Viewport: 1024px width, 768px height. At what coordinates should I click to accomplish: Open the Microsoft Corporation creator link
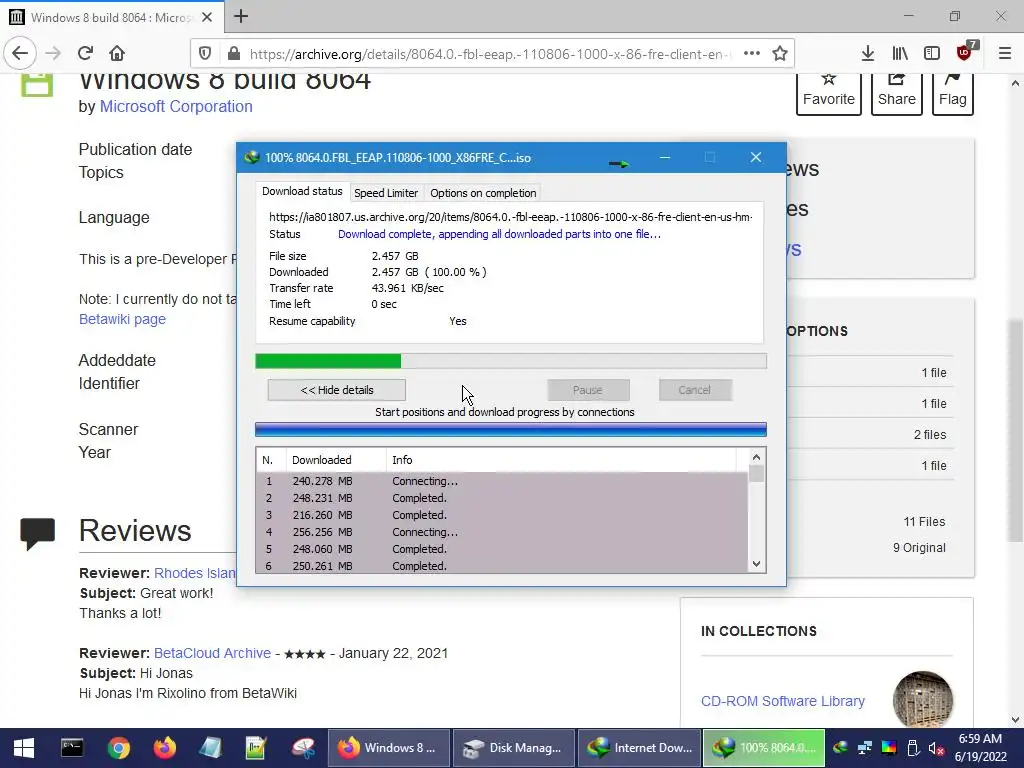coord(176,106)
